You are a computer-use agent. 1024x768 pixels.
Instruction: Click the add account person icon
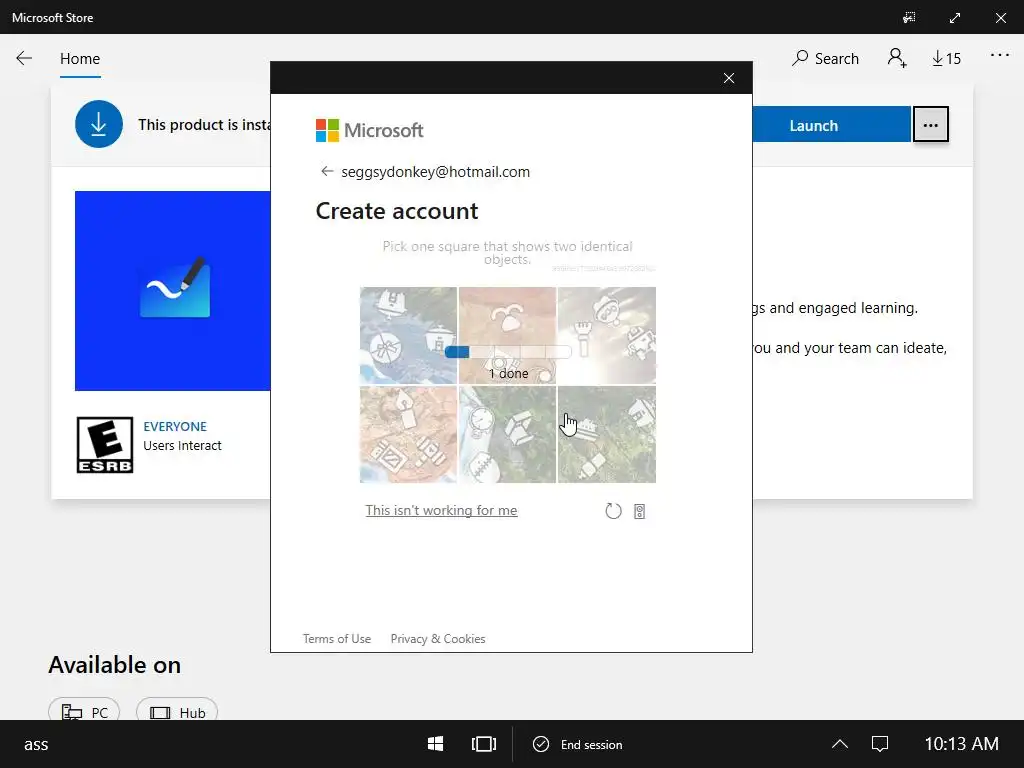pos(897,58)
